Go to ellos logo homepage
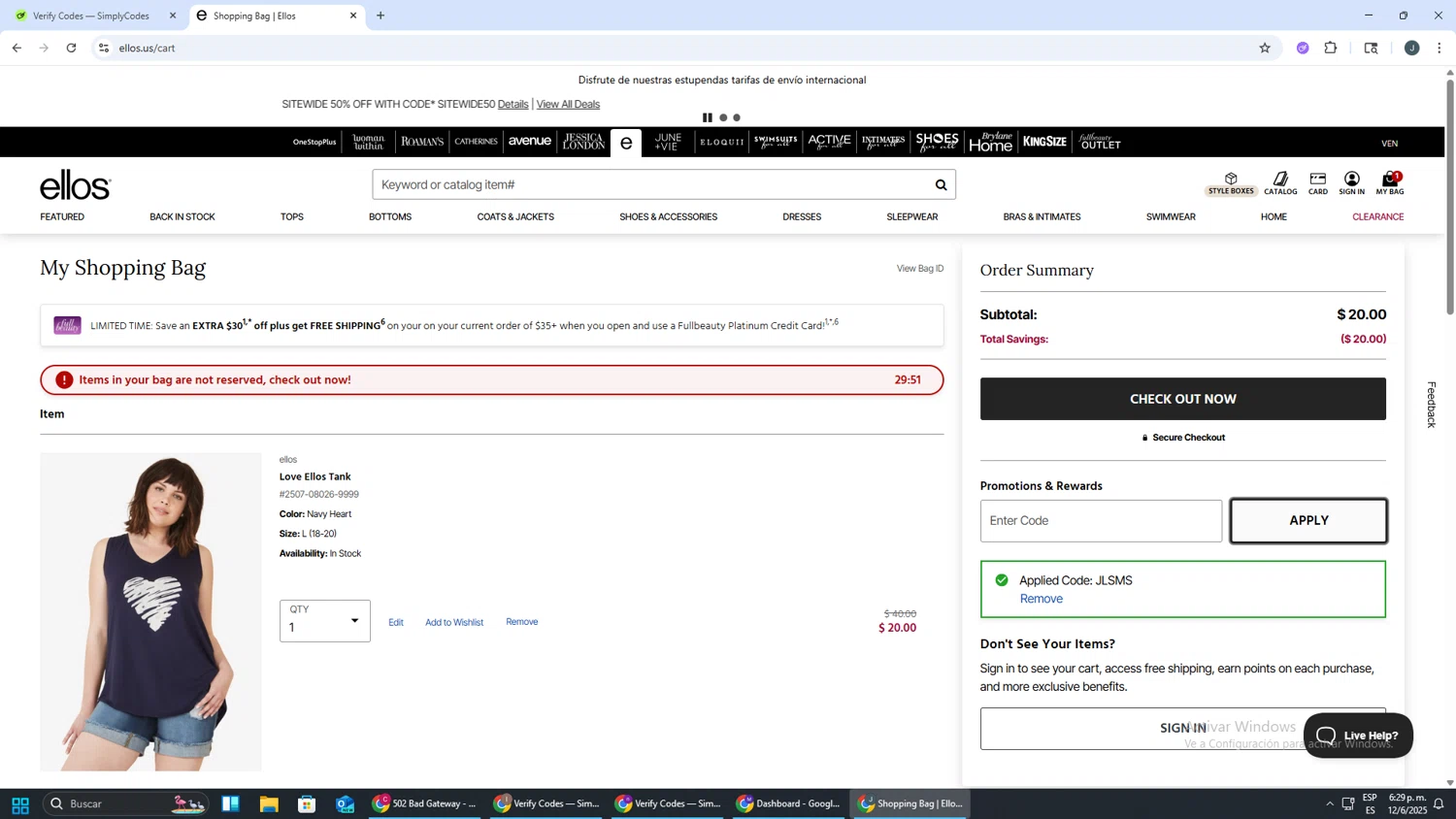Image resolution: width=1456 pixels, height=819 pixels. pyautogui.click(x=76, y=184)
